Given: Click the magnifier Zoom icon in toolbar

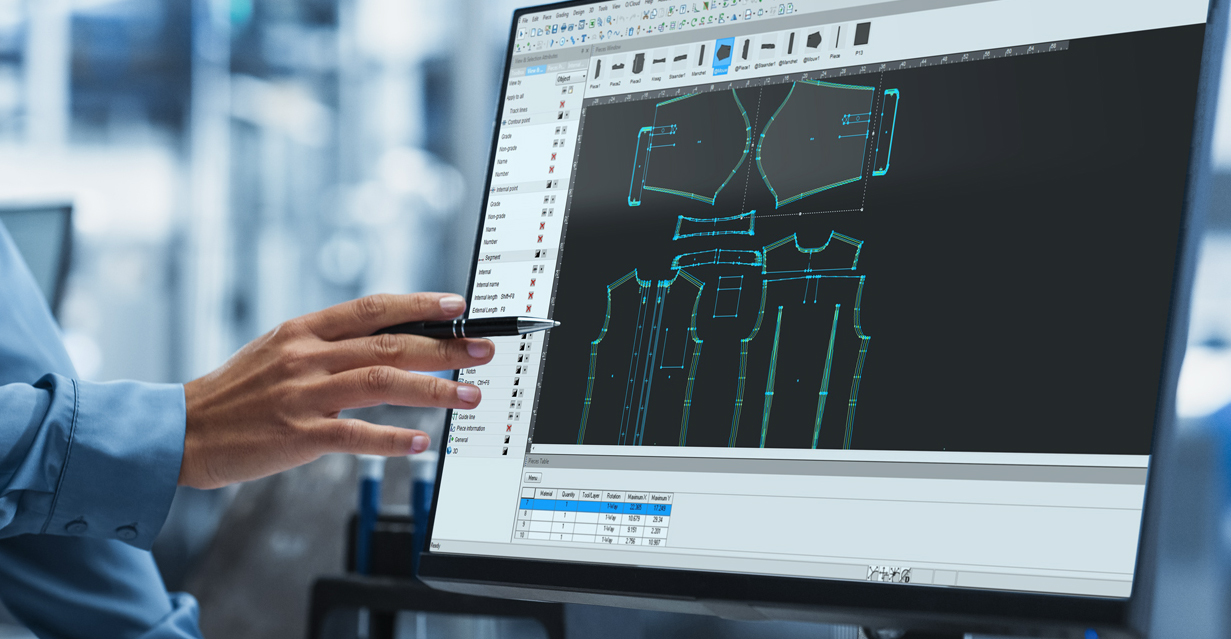Looking at the screenshot, I should pyautogui.click(x=608, y=21).
